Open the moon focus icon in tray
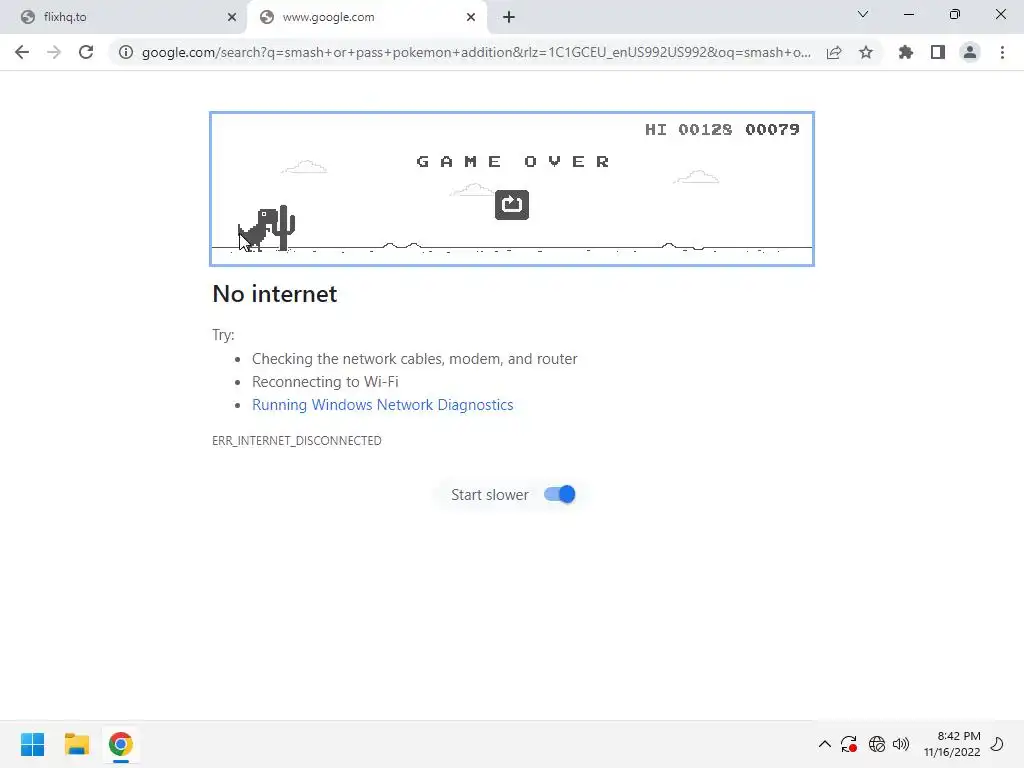Image resolution: width=1024 pixels, height=768 pixels. 997,744
